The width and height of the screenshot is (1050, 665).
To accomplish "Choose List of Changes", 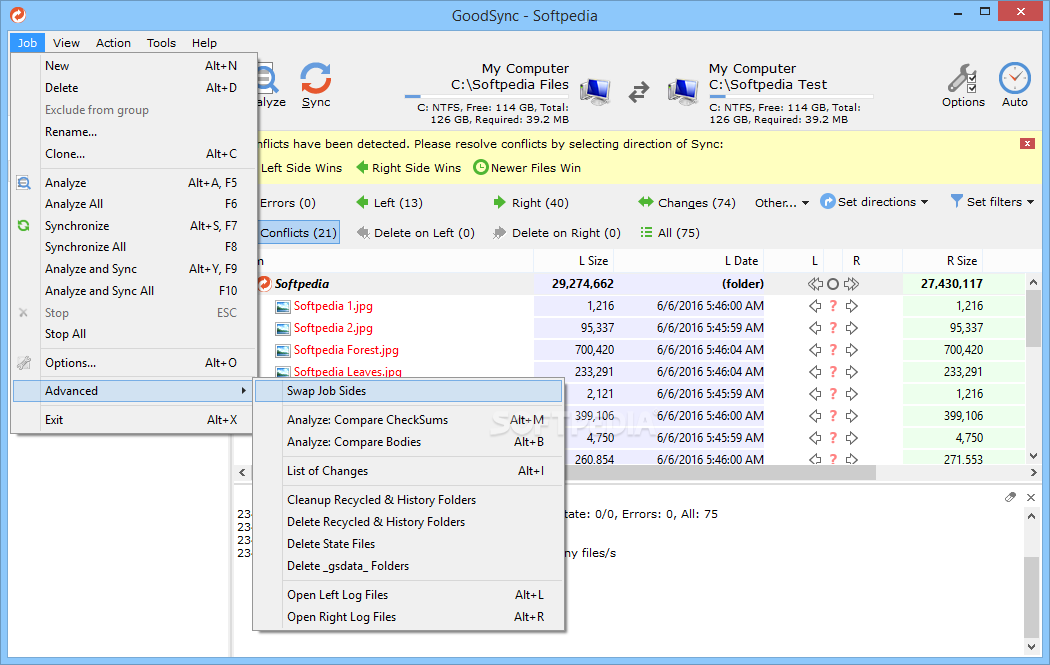I will click(x=408, y=471).
